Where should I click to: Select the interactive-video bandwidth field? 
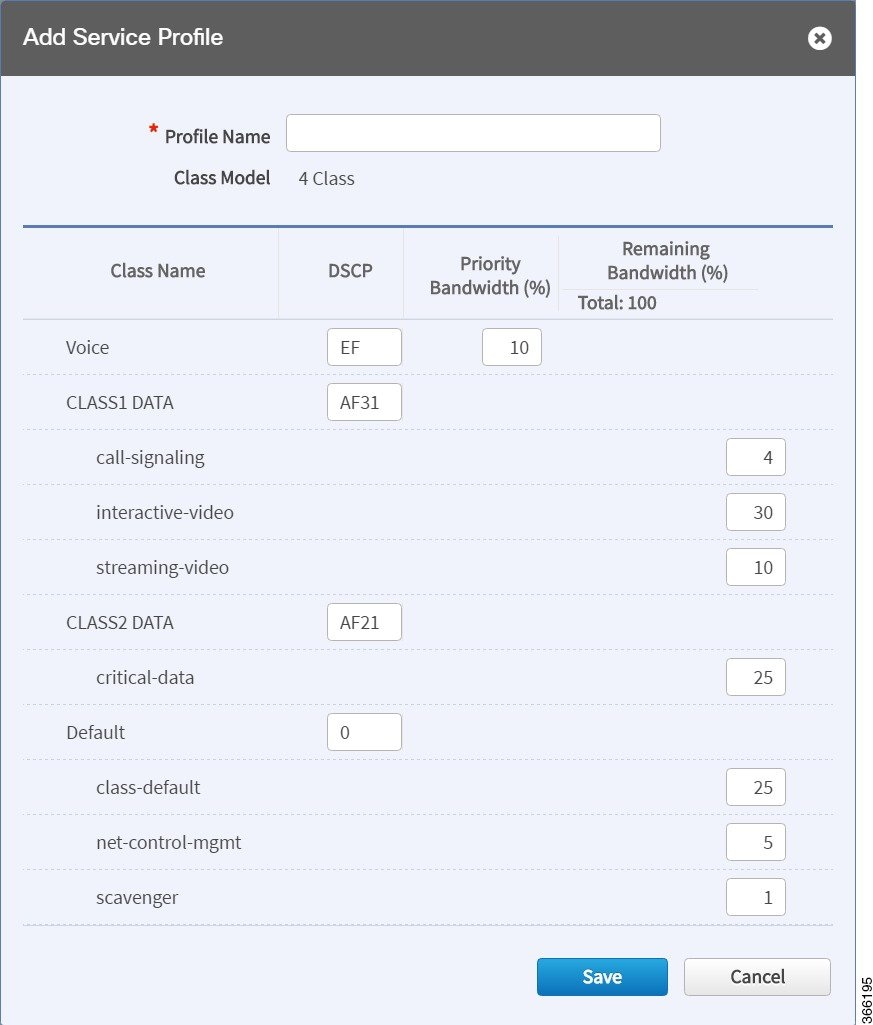[755, 512]
